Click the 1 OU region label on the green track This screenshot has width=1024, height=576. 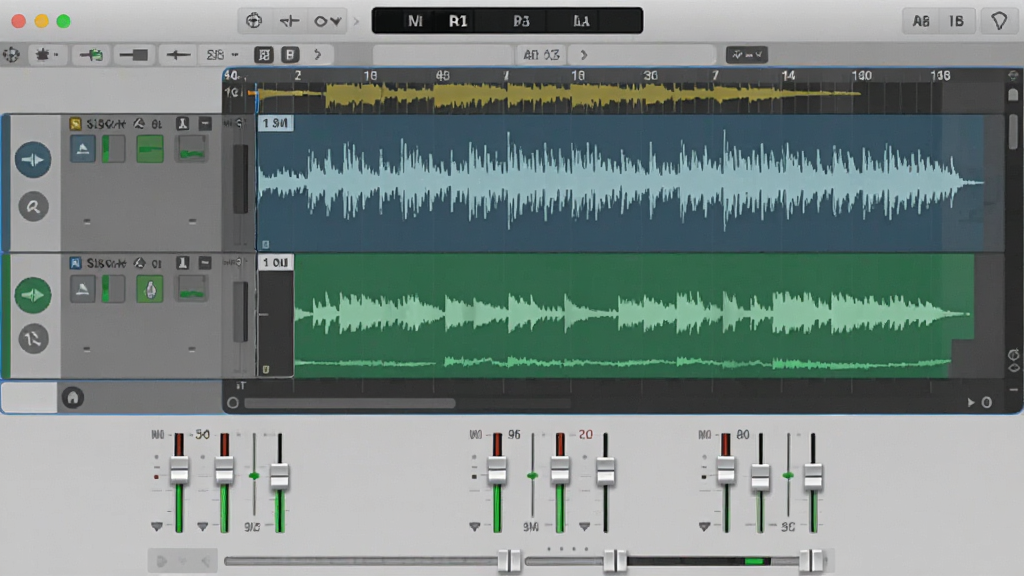[x=276, y=262]
